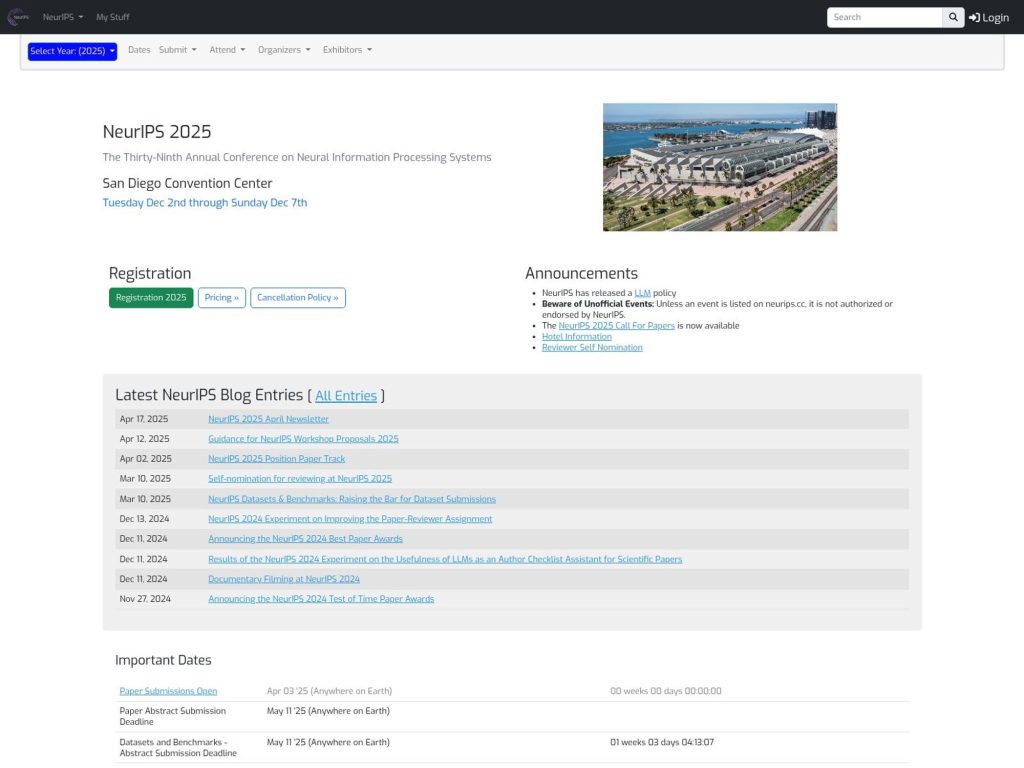Open My Stuff from the navigation bar
The image size is (1024, 768).
(x=111, y=16)
